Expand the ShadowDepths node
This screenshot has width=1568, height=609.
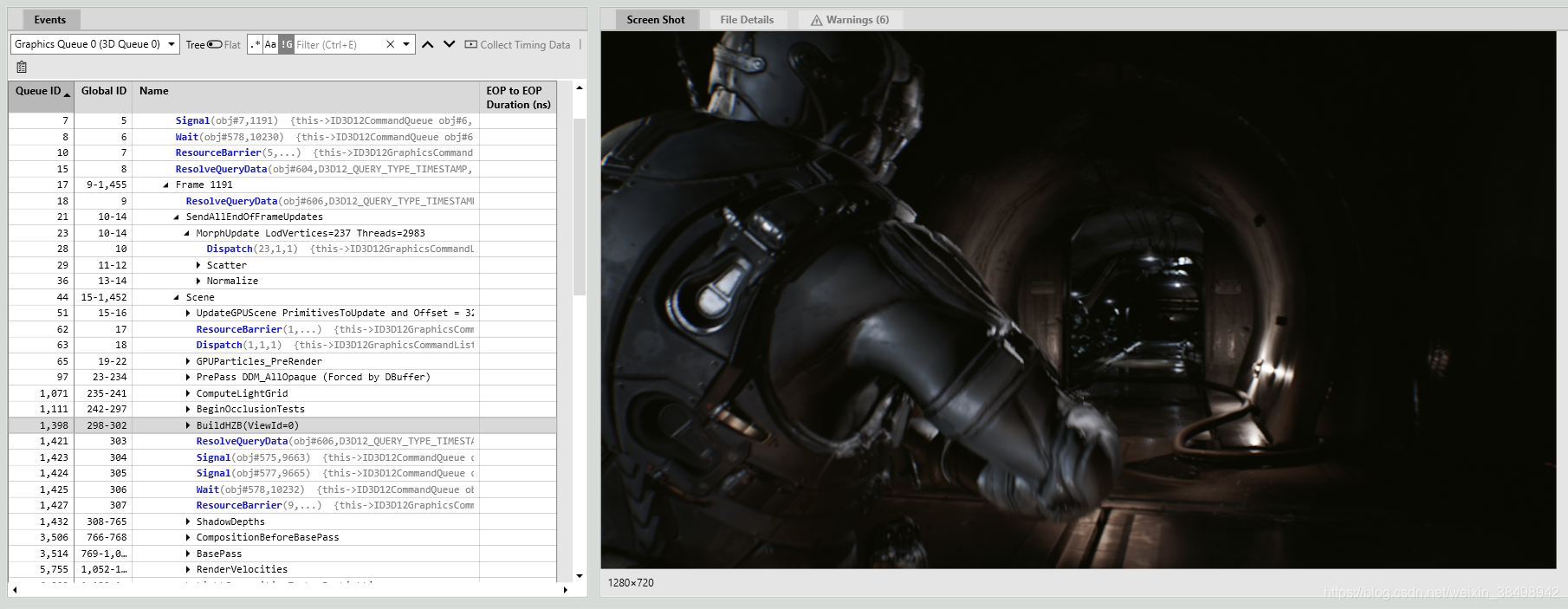188,522
